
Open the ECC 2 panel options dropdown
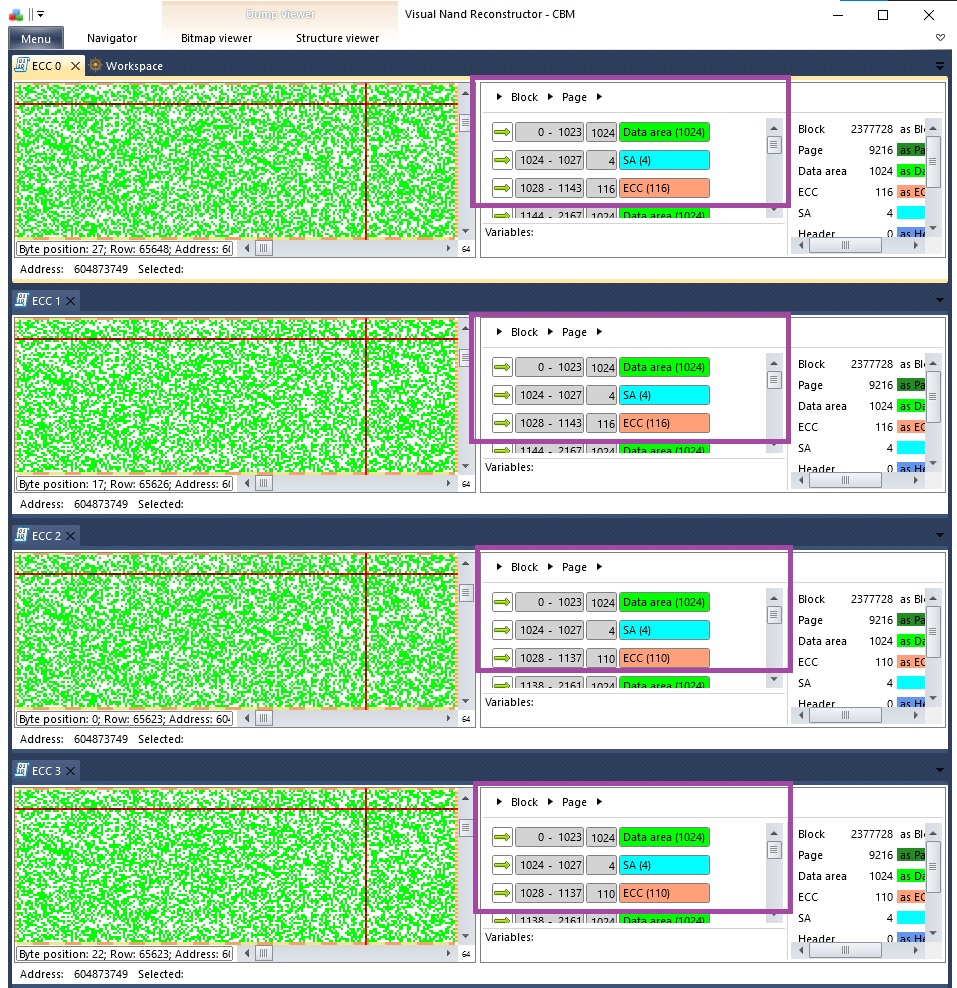tap(940, 536)
